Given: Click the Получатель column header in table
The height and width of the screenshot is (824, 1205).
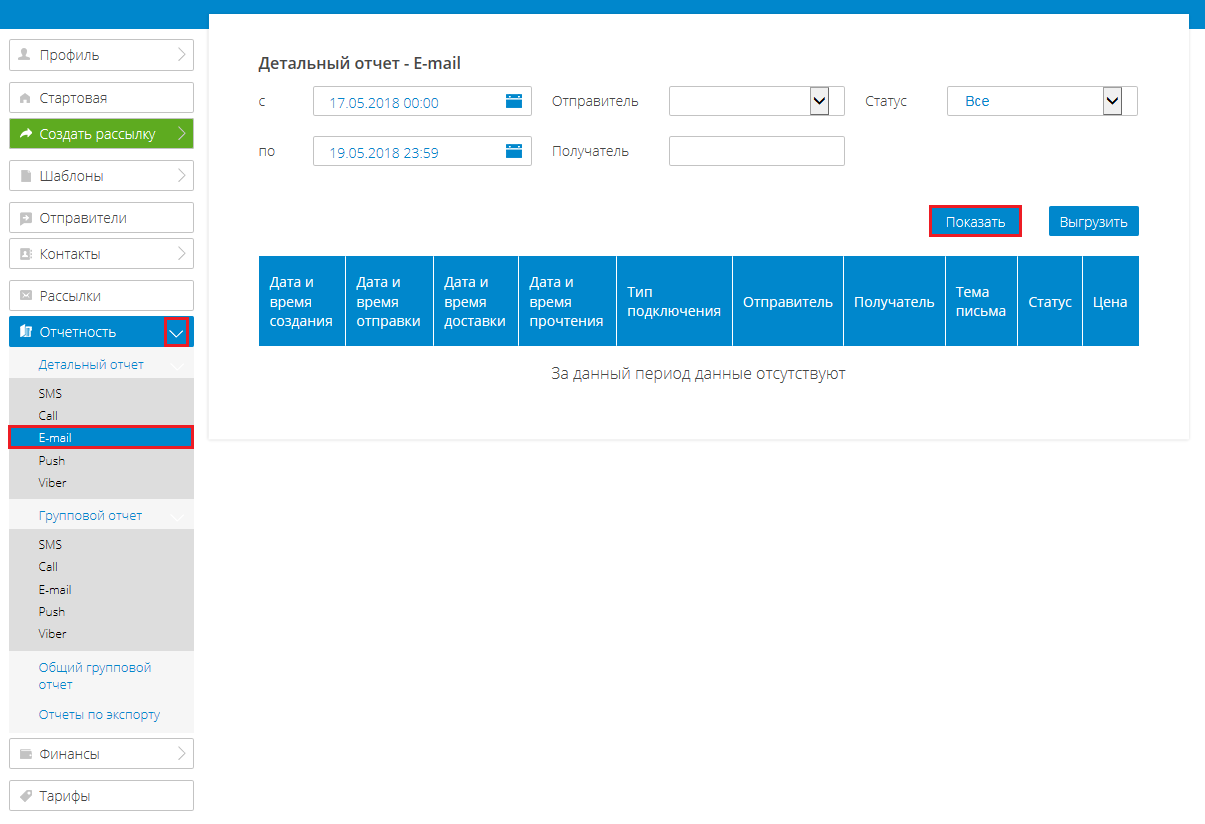Looking at the screenshot, I should click(x=894, y=301).
